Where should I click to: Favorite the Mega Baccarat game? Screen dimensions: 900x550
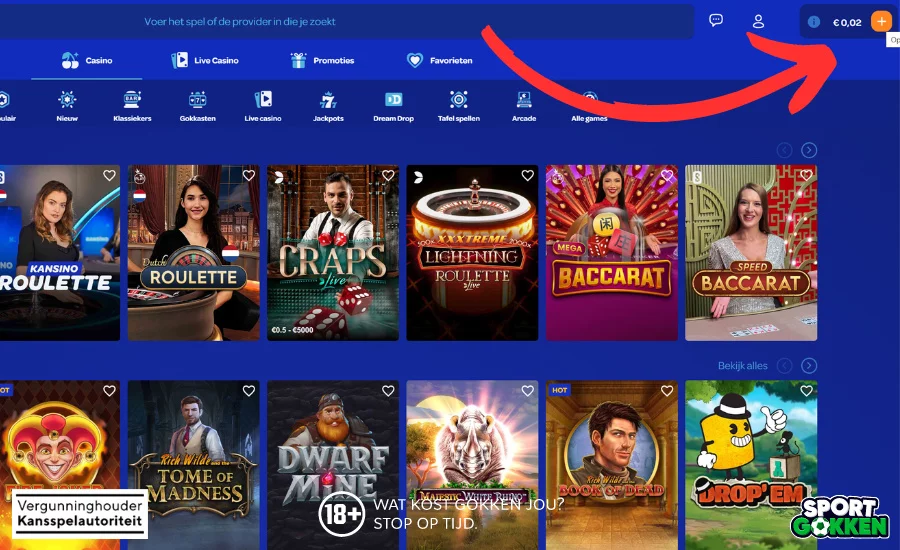[667, 176]
